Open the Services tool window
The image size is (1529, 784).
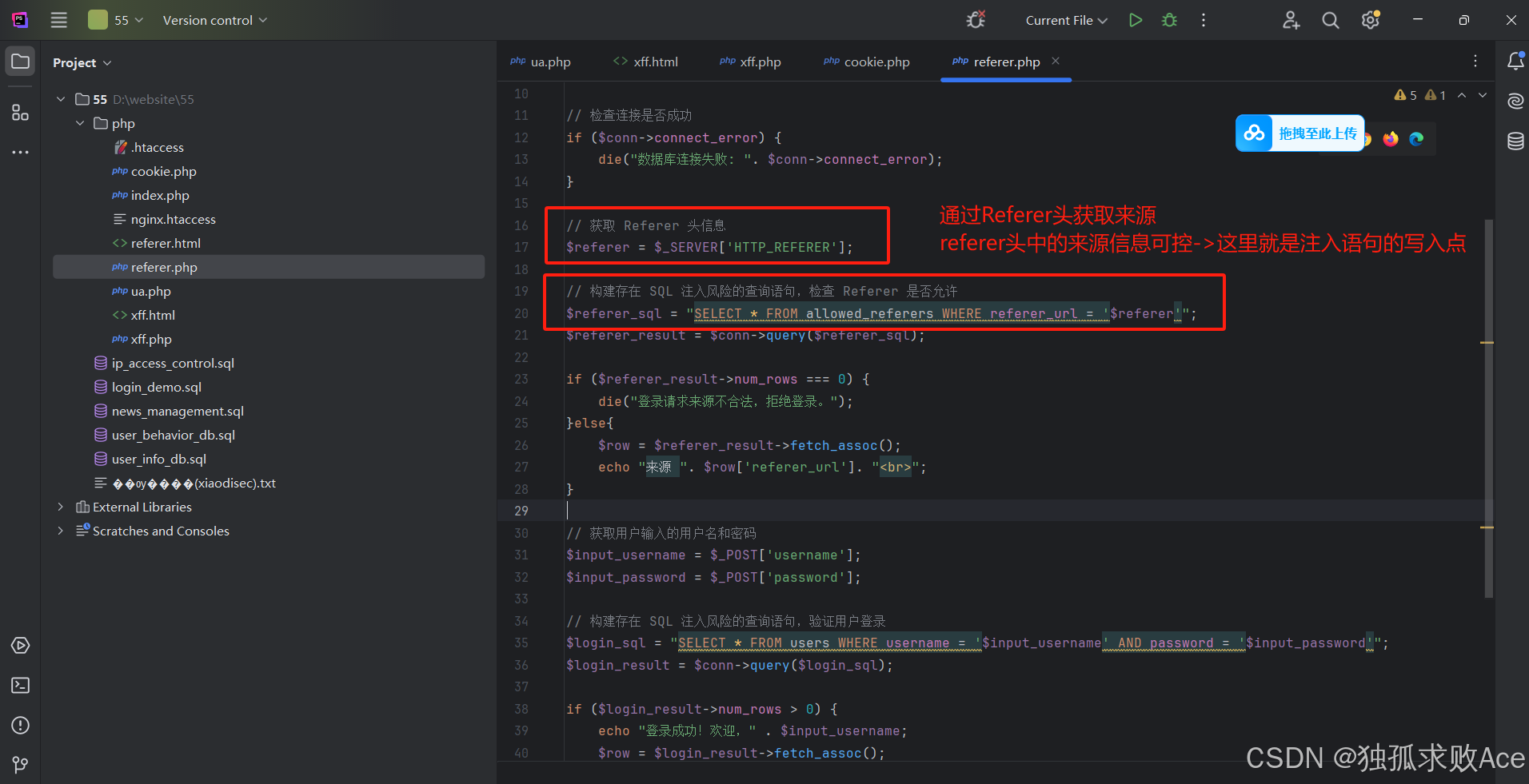[19, 645]
